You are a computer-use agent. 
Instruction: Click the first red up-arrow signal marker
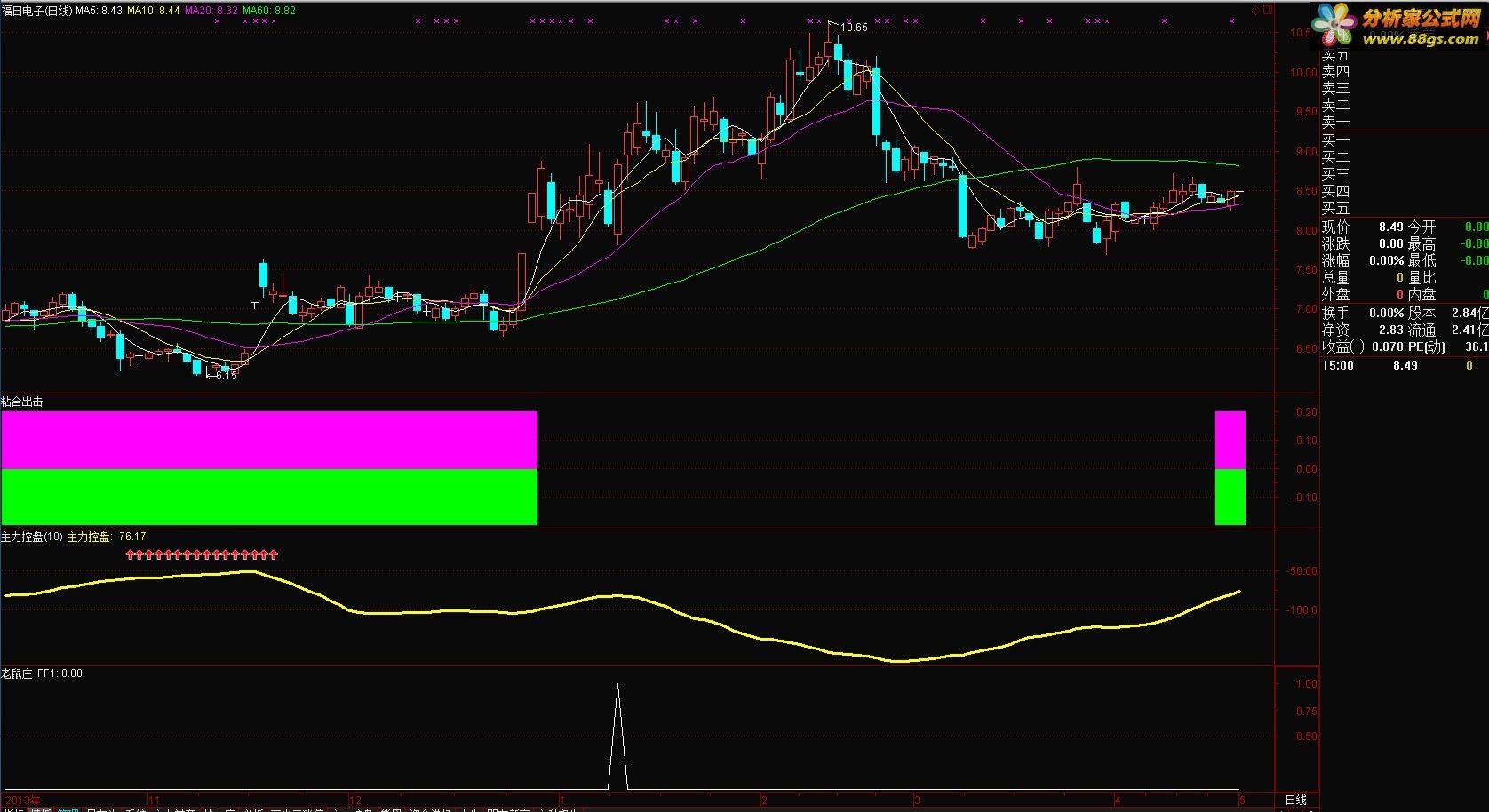[131, 555]
